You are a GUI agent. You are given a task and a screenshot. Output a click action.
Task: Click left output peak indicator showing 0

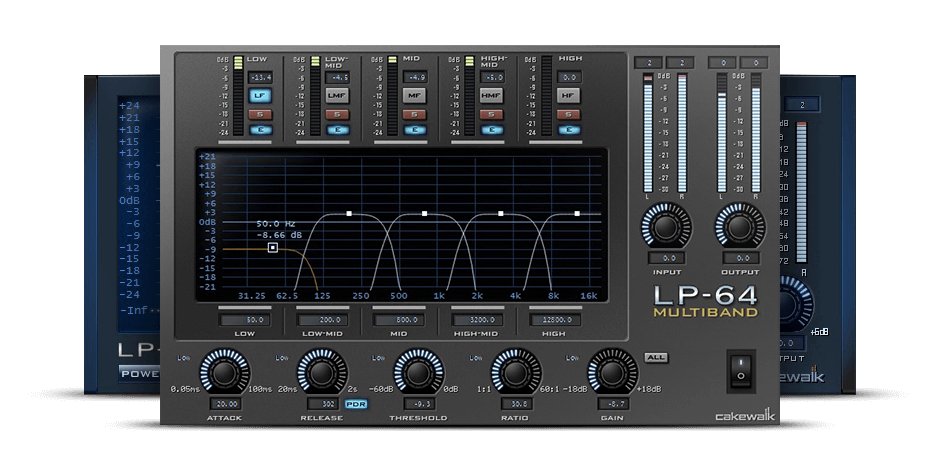(x=722, y=63)
